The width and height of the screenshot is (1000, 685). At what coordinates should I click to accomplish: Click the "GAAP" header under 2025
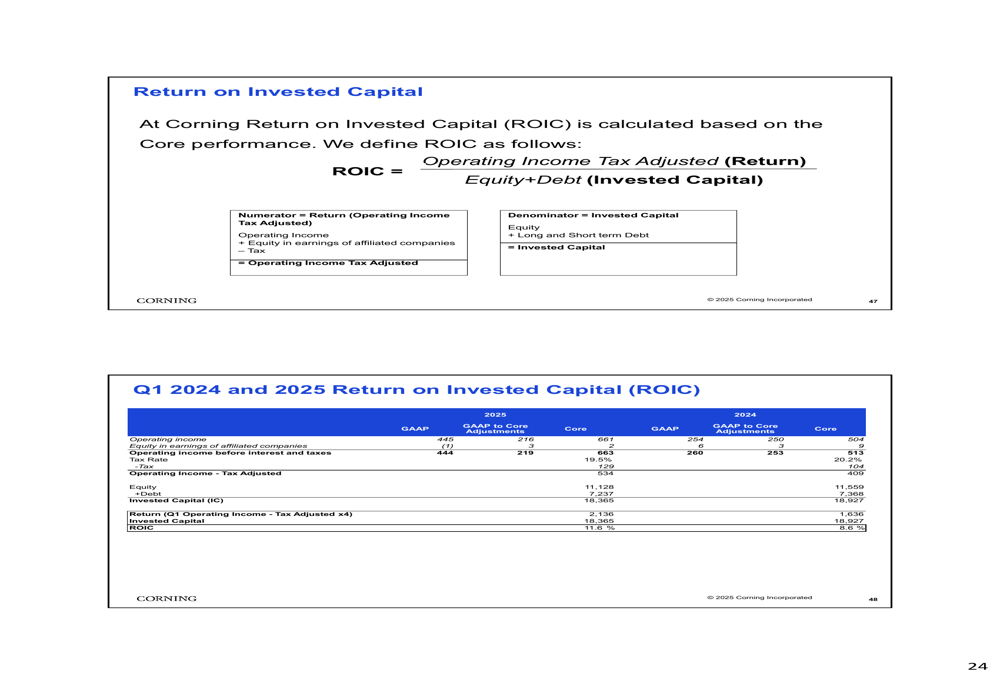click(415, 429)
